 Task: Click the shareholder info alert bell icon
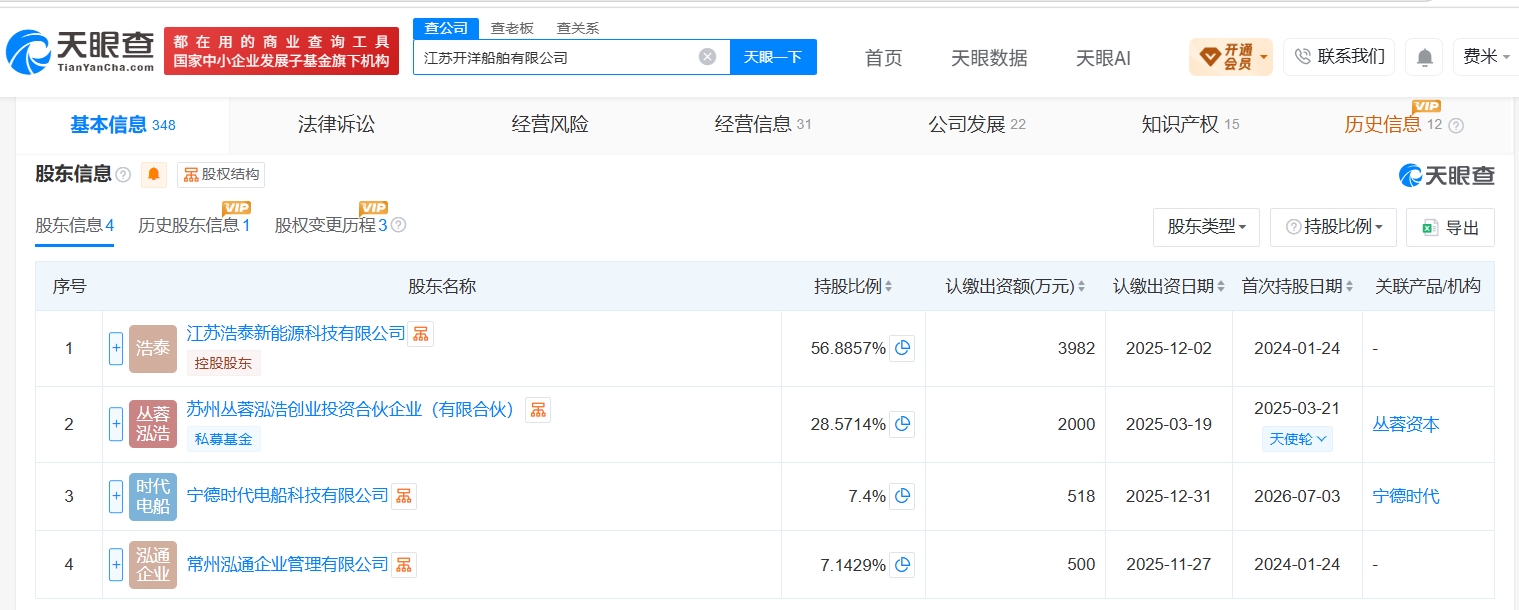tap(154, 174)
